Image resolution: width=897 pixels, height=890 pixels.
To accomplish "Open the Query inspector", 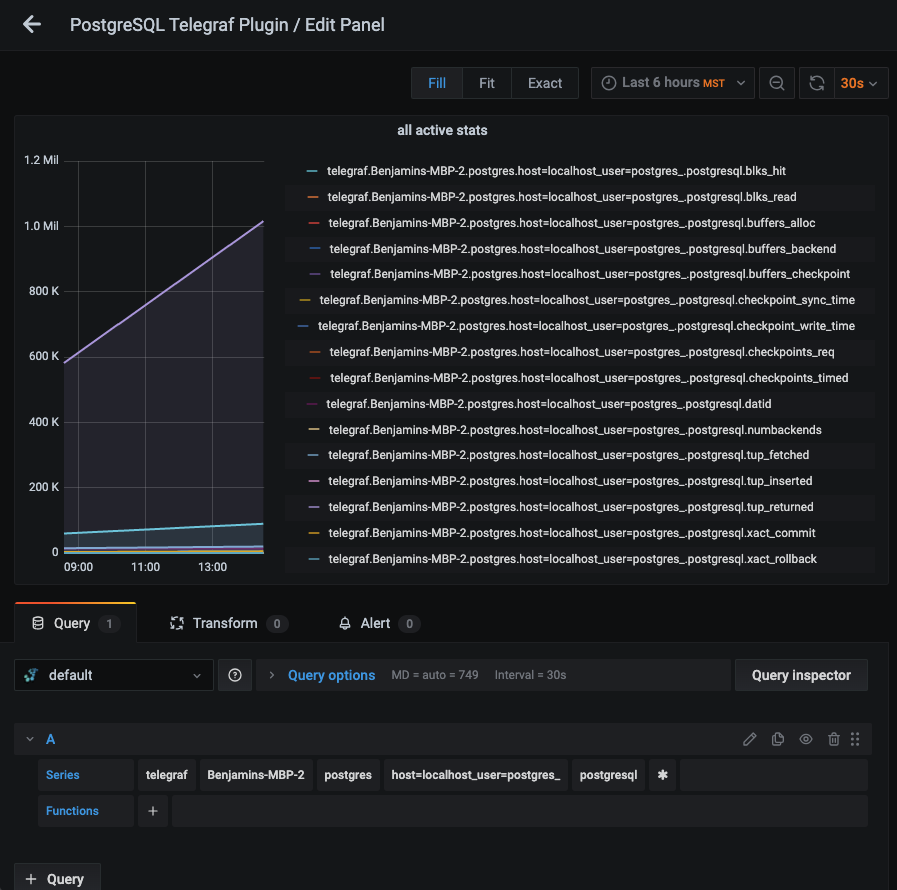I will [801, 675].
